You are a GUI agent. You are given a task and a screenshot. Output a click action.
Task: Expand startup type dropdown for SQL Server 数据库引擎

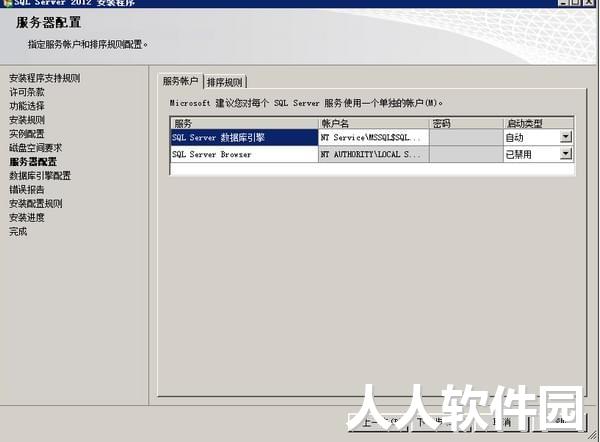[x=566, y=137]
